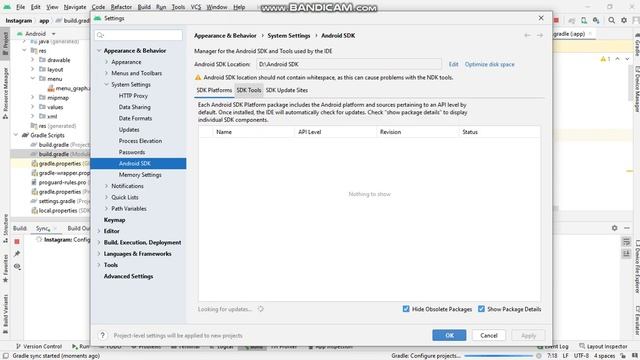Stop the running Gradle sync red square
Viewport: 640px width, 360px height.
coord(17,242)
